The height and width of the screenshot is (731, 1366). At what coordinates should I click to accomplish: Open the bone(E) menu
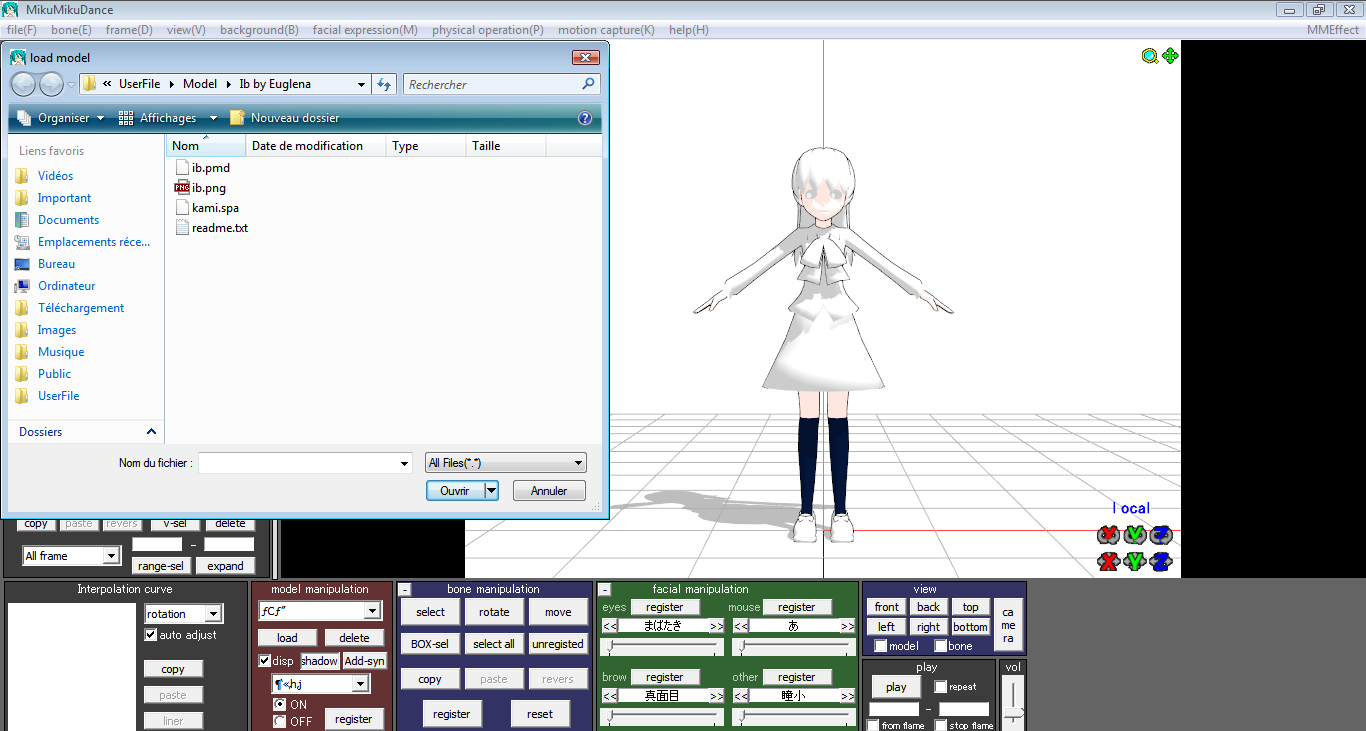tap(71, 30)
